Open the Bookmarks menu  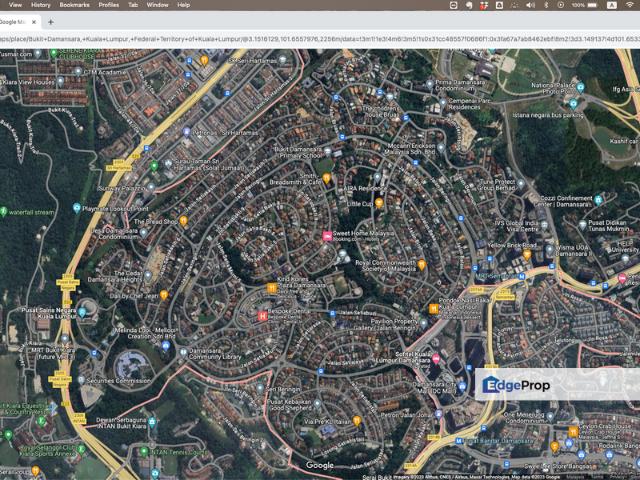click(74, 5)
